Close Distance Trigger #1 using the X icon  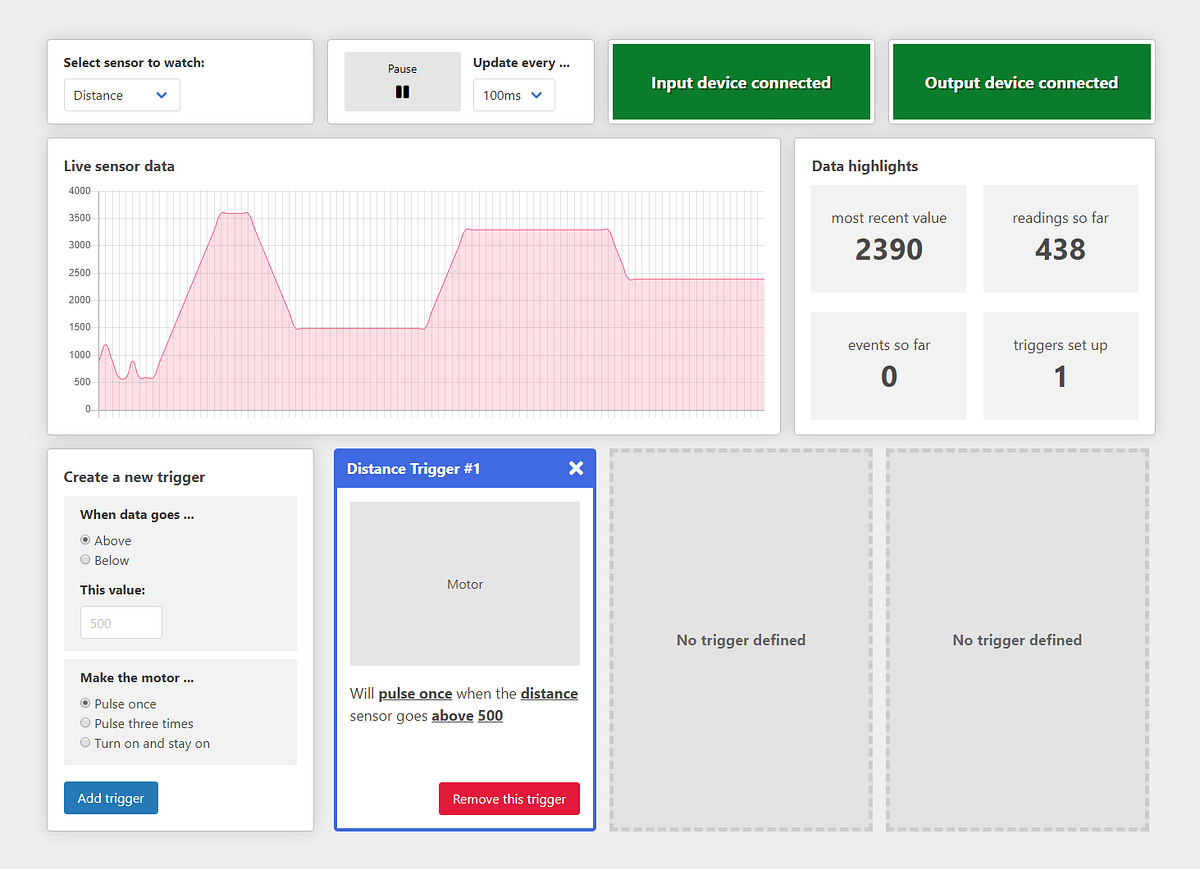tap(575, 467)
